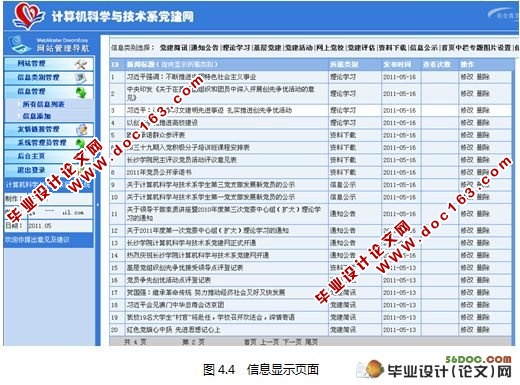Click 删除 in row 16

coord(483,280)
